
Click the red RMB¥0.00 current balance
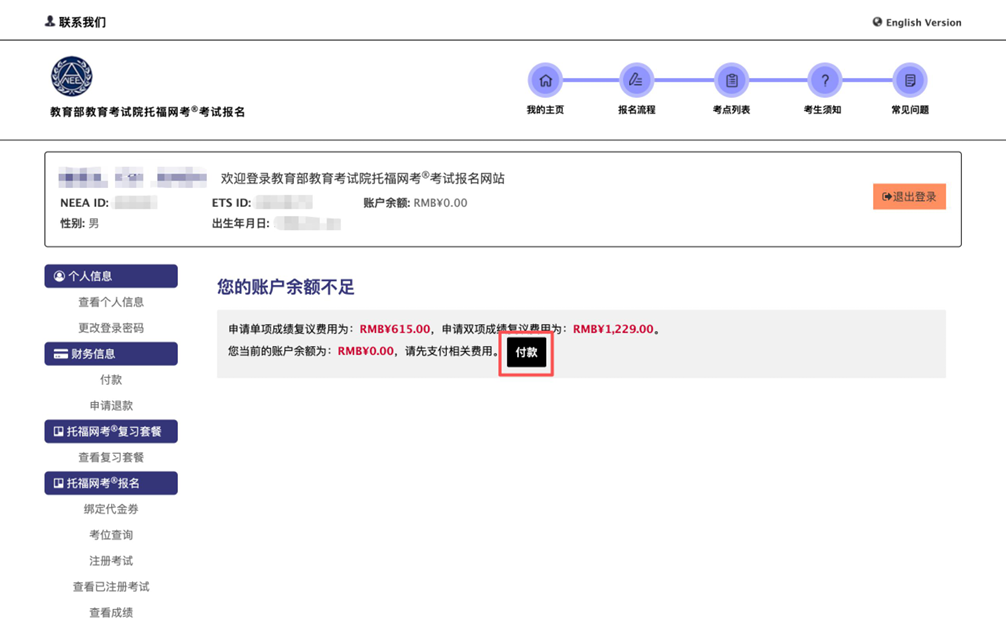(366, 351)
